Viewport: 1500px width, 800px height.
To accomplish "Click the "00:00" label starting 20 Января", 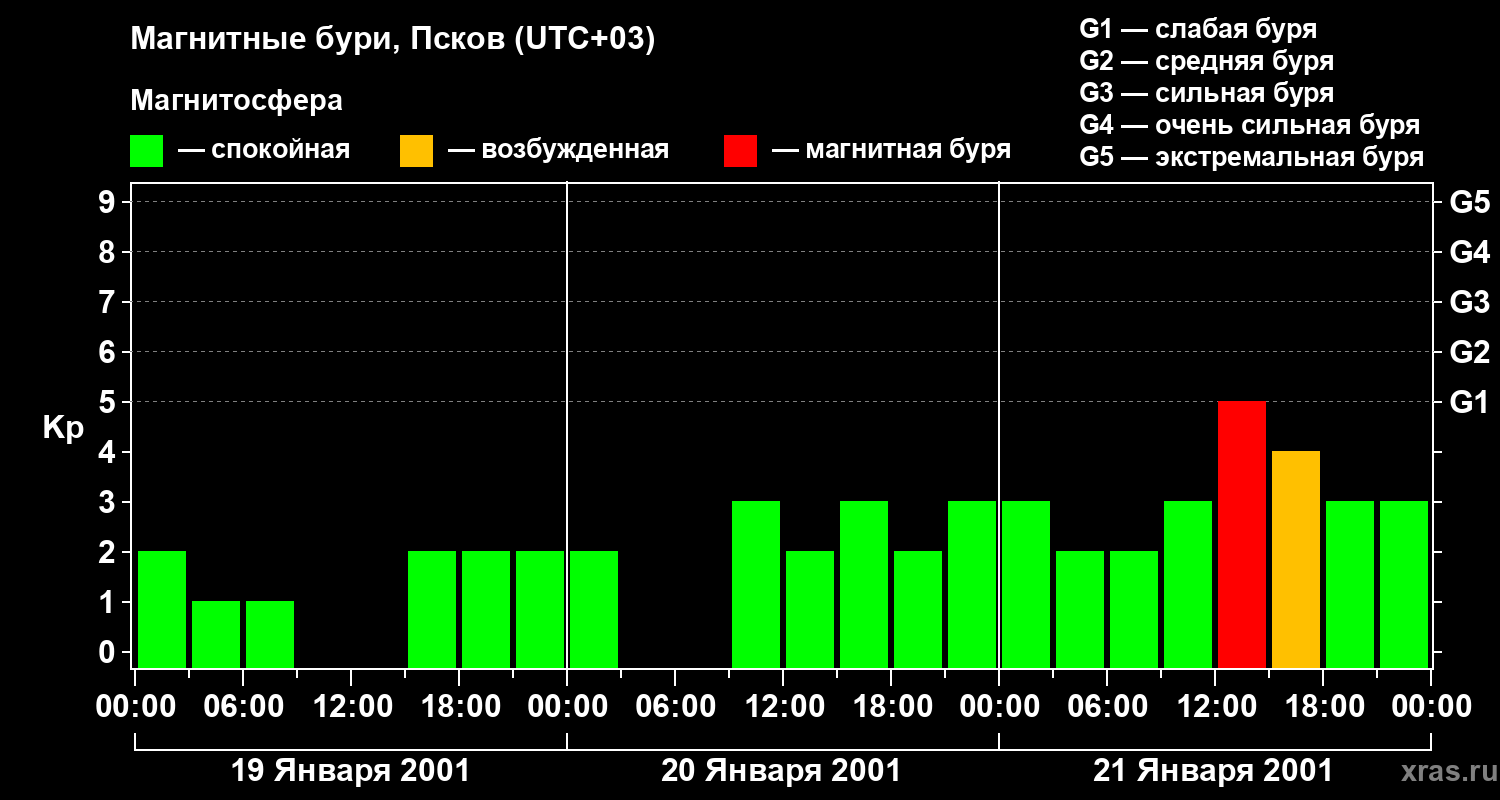I will coord(568,707).
